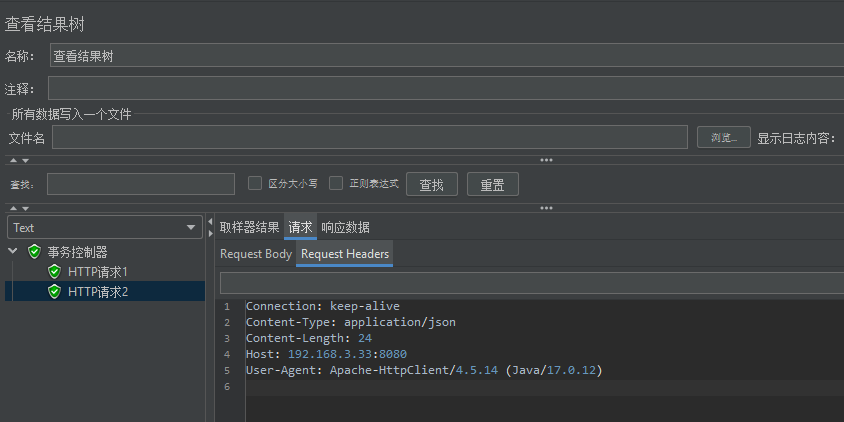Open the Text renderer dropdown
Image resolution: width=844 pixels, height=422 pixels.
pos(105,227)
